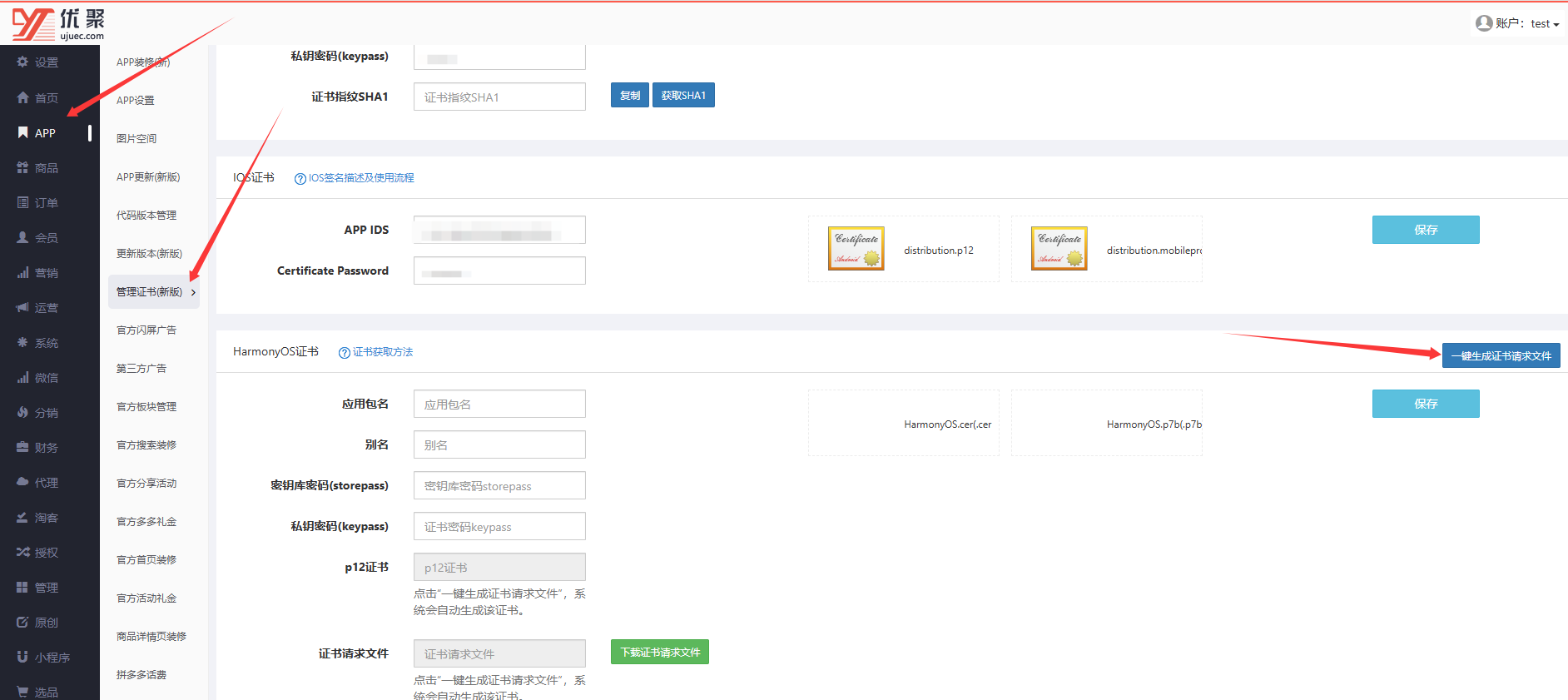The height and width of the screenshot is (700, 1568).
Task: Open the test account dropdown
Action: (1545, 24)
